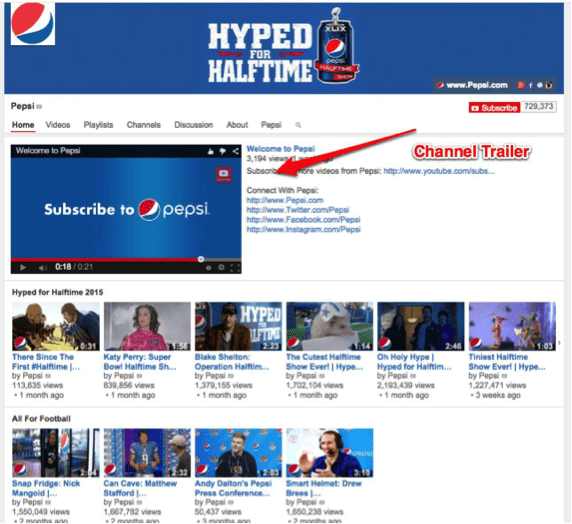The image size is (572, 524).
Task: Open All For Football section heading
Action: pos(41,419)
